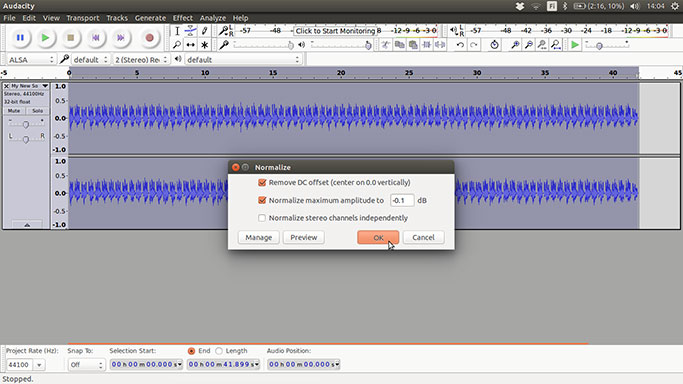Click the red Record button
The image size is (683, 384).
[x=149, y=38]
